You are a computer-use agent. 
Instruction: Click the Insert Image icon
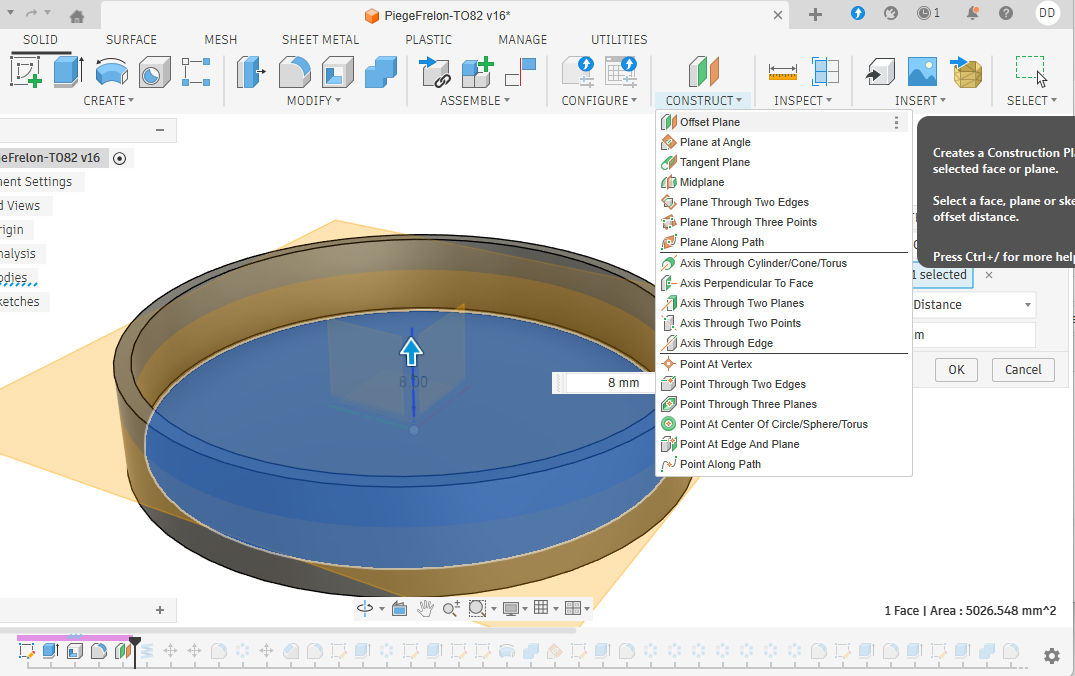(922, 72)
